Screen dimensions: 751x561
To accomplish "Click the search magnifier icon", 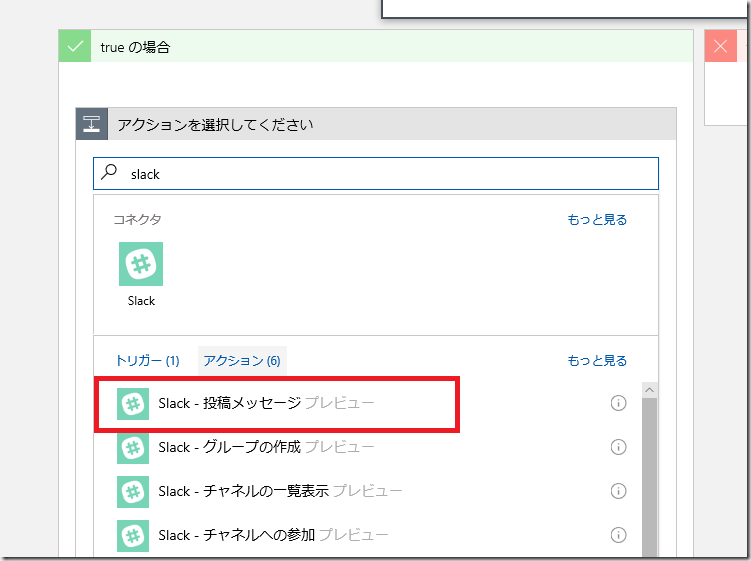I will click(x=109, y=172).
